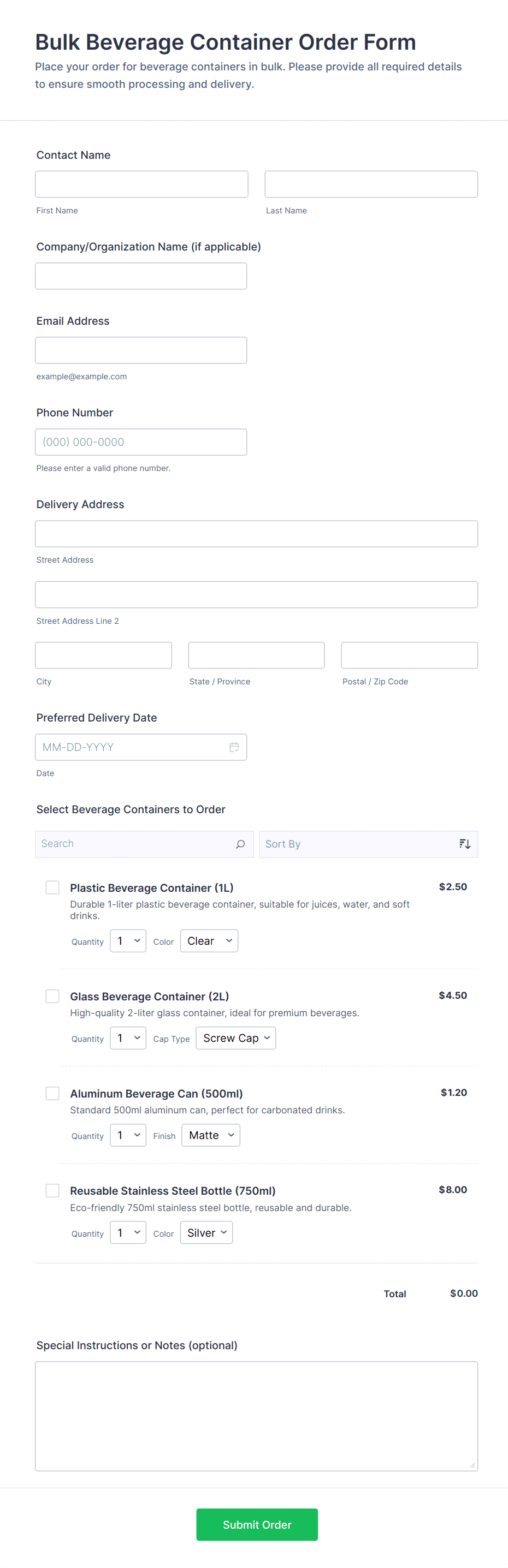Click the Special Instructions notes textarea
This screenshot has height=1568, width=508.
coord(256,1416)
